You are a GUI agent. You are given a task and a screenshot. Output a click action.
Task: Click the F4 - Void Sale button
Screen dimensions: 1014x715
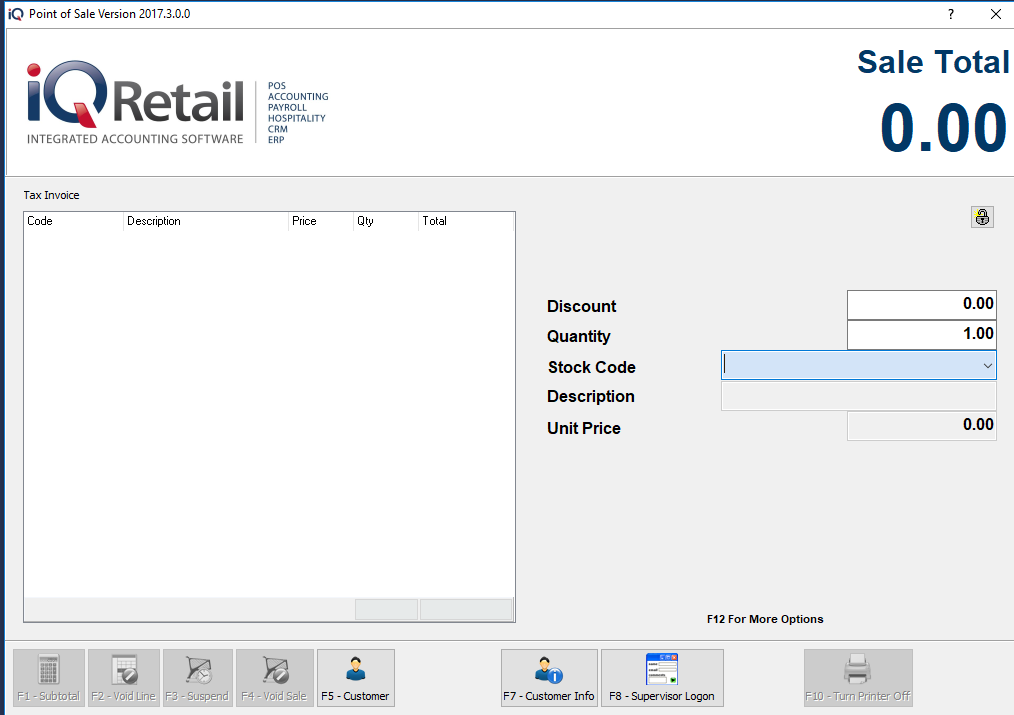[271, 678]
